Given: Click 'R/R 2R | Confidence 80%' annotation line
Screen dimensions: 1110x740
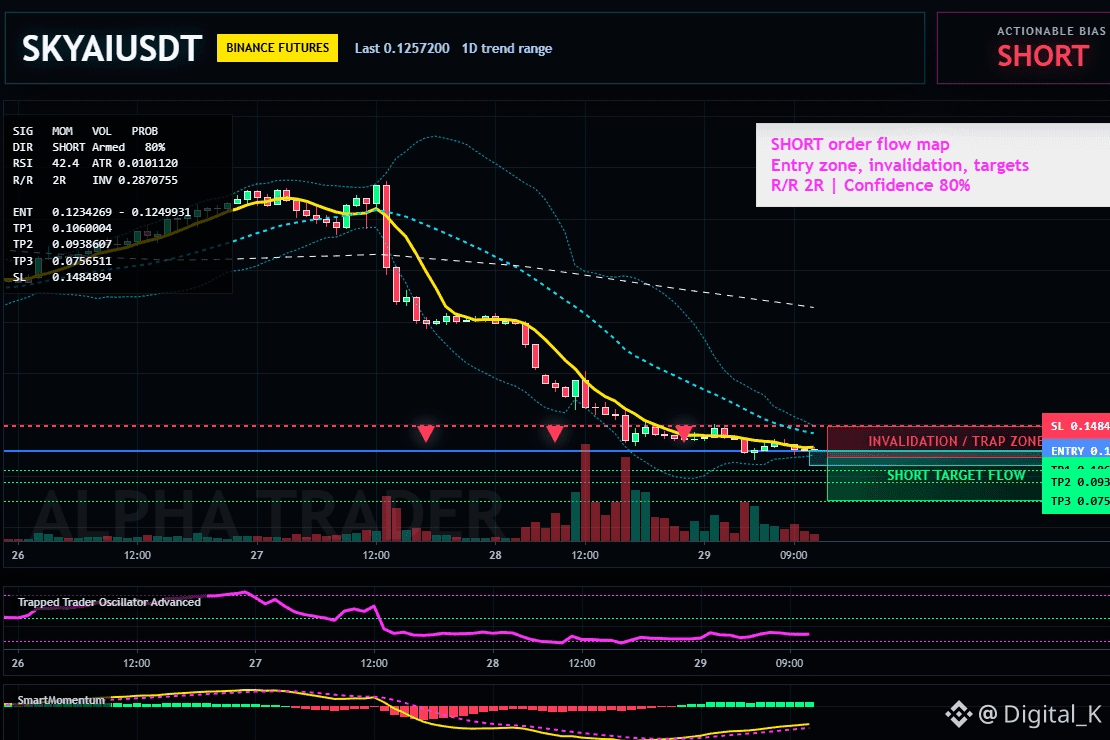Looking at the screenshot, I should click(870, 186).
